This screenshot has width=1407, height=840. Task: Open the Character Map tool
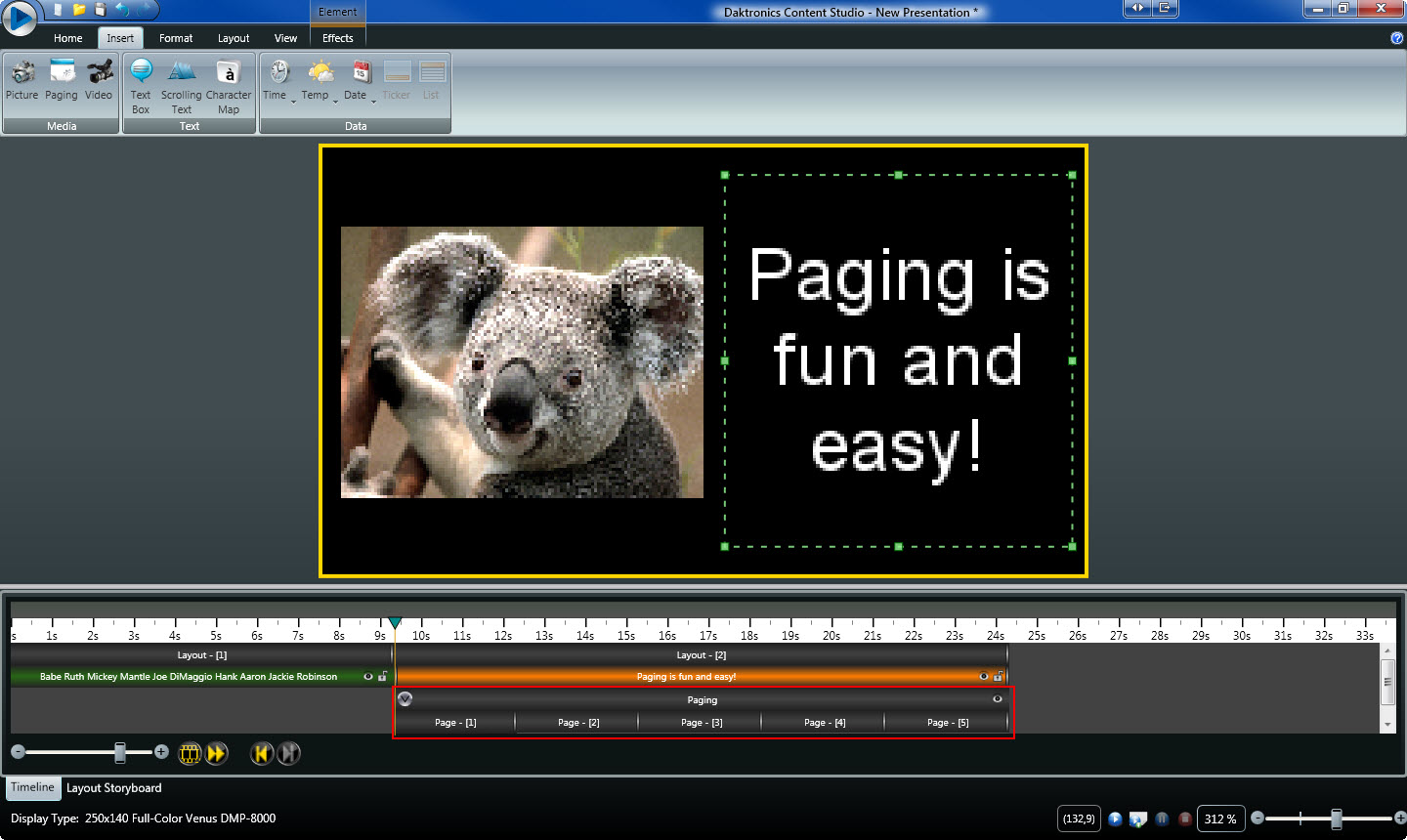229,85
